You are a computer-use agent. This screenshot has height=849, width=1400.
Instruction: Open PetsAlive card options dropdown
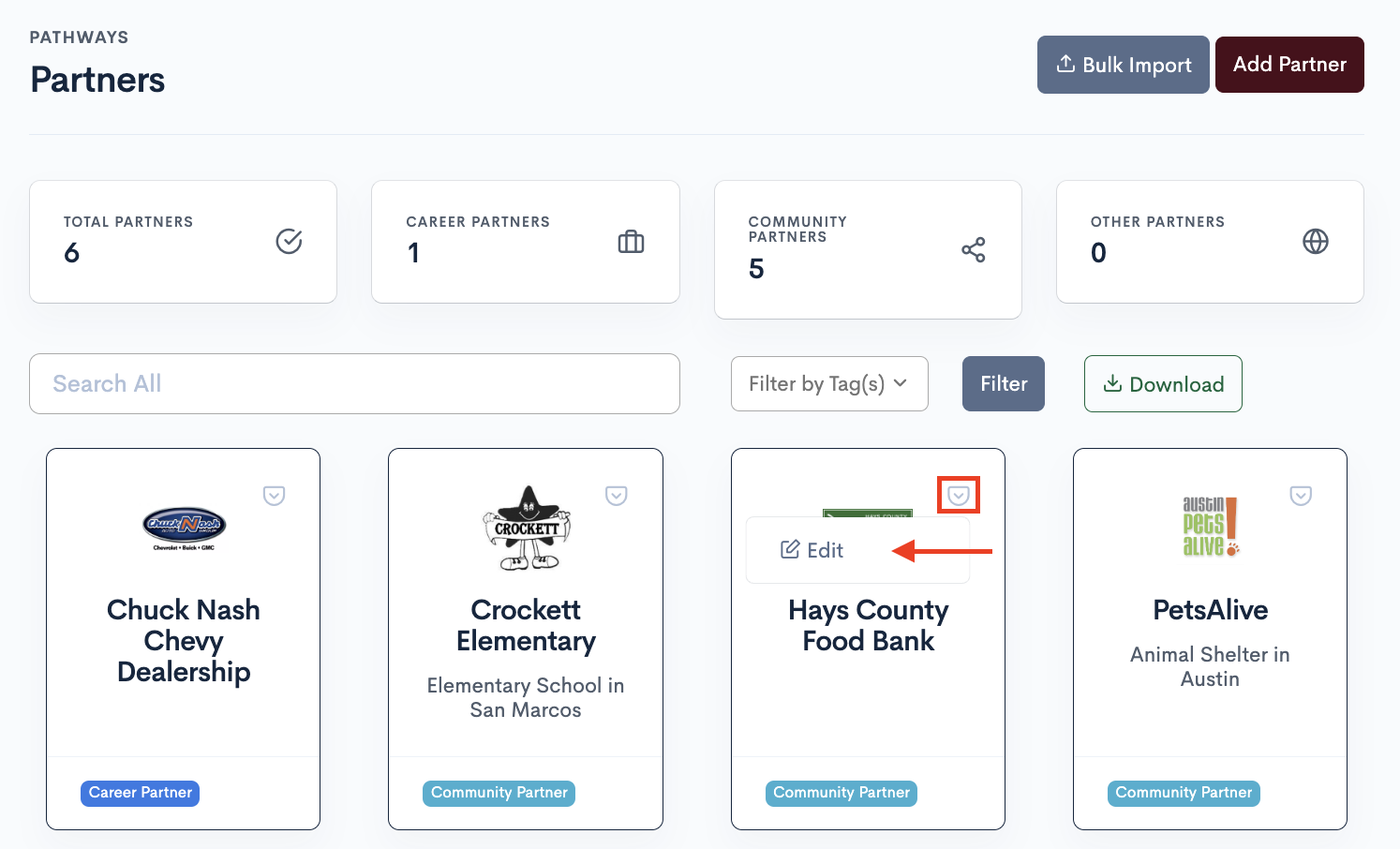click(x=1300, y=495)
